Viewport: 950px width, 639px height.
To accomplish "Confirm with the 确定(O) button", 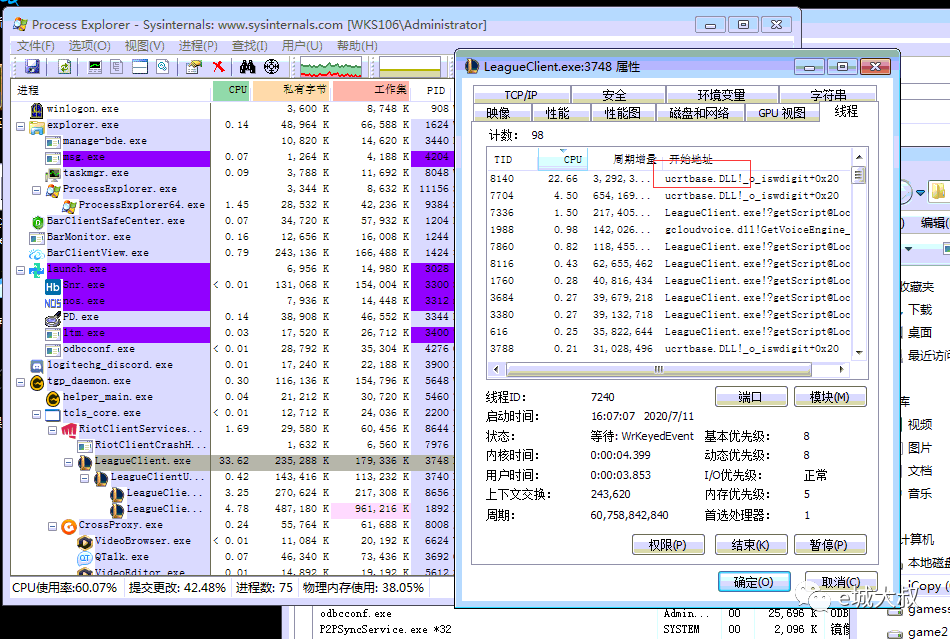I will pyautogui.click(x=754, y=581).
